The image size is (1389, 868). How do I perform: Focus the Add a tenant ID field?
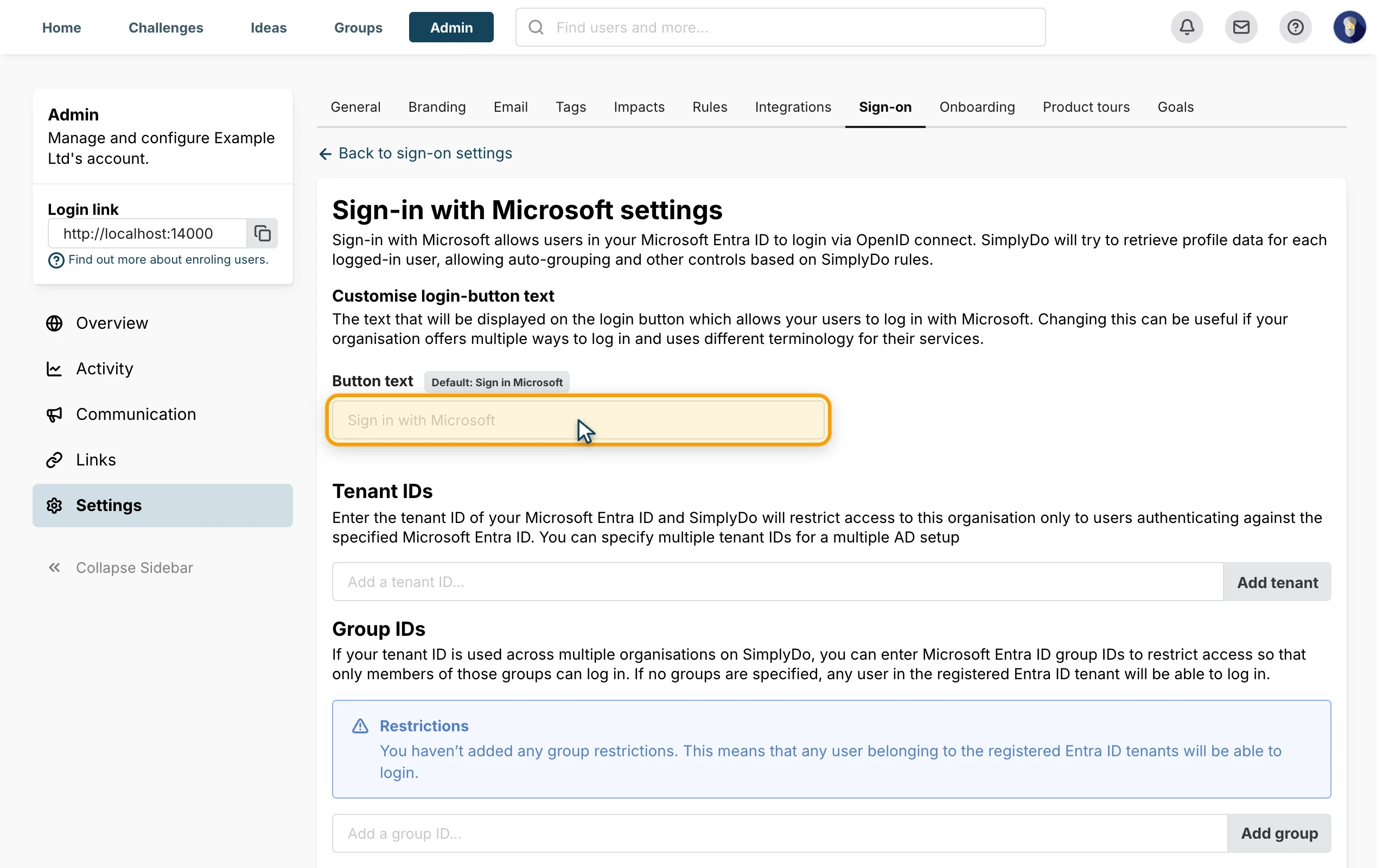click(x=777, y=582)
